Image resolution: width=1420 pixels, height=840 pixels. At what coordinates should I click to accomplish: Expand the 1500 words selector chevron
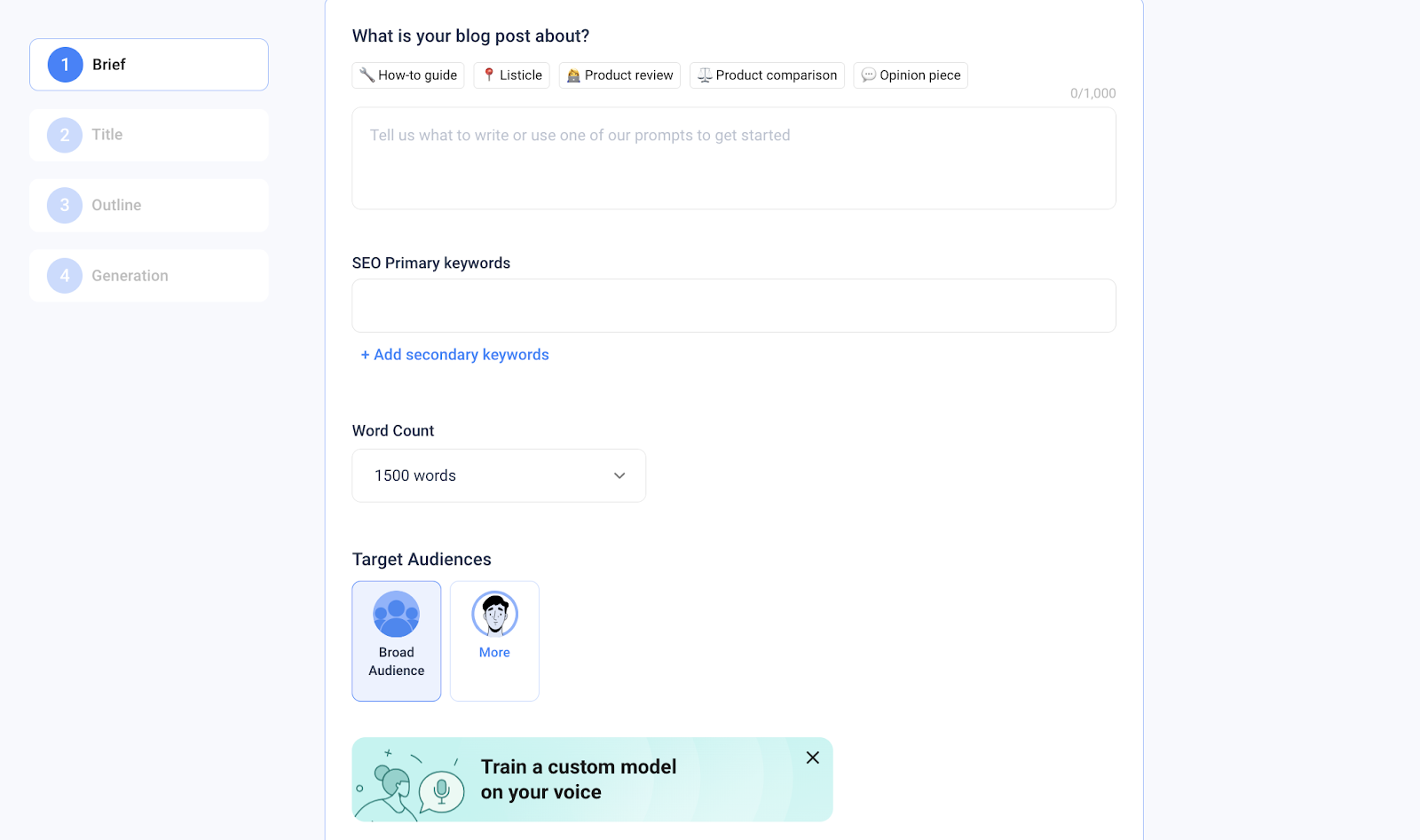click(x=619, y=475)
